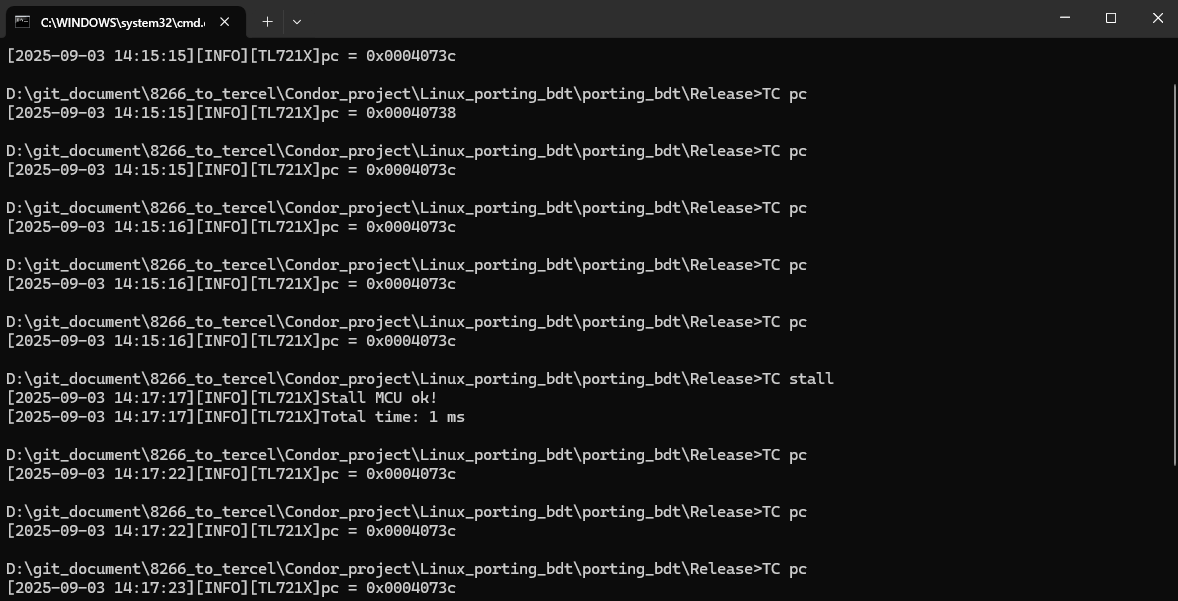Expand the new tab profile dropdown
Image resolution: width=1178 pixels, height=601 pixels.
pyautogui.click(x=297, y=21)
